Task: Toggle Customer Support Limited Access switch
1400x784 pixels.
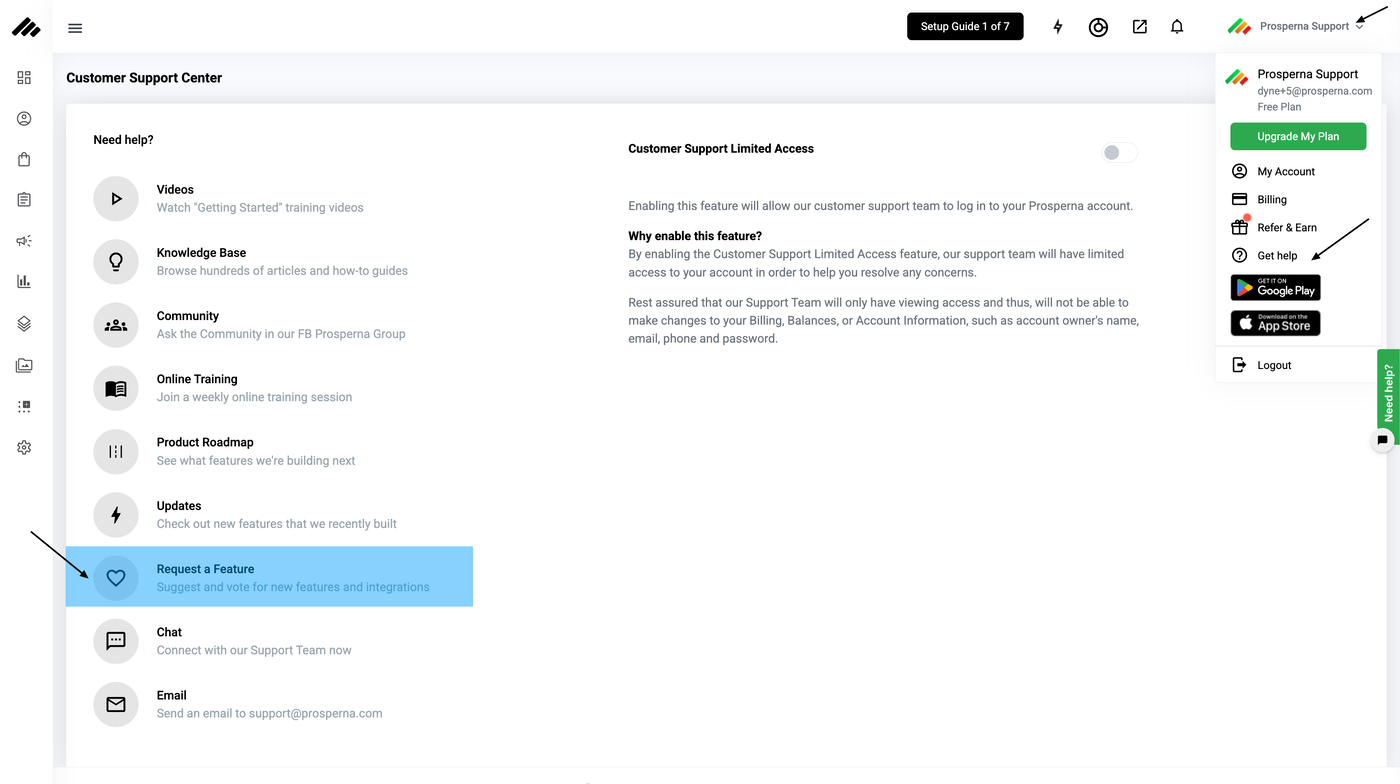Action: tap(1119, 153)
